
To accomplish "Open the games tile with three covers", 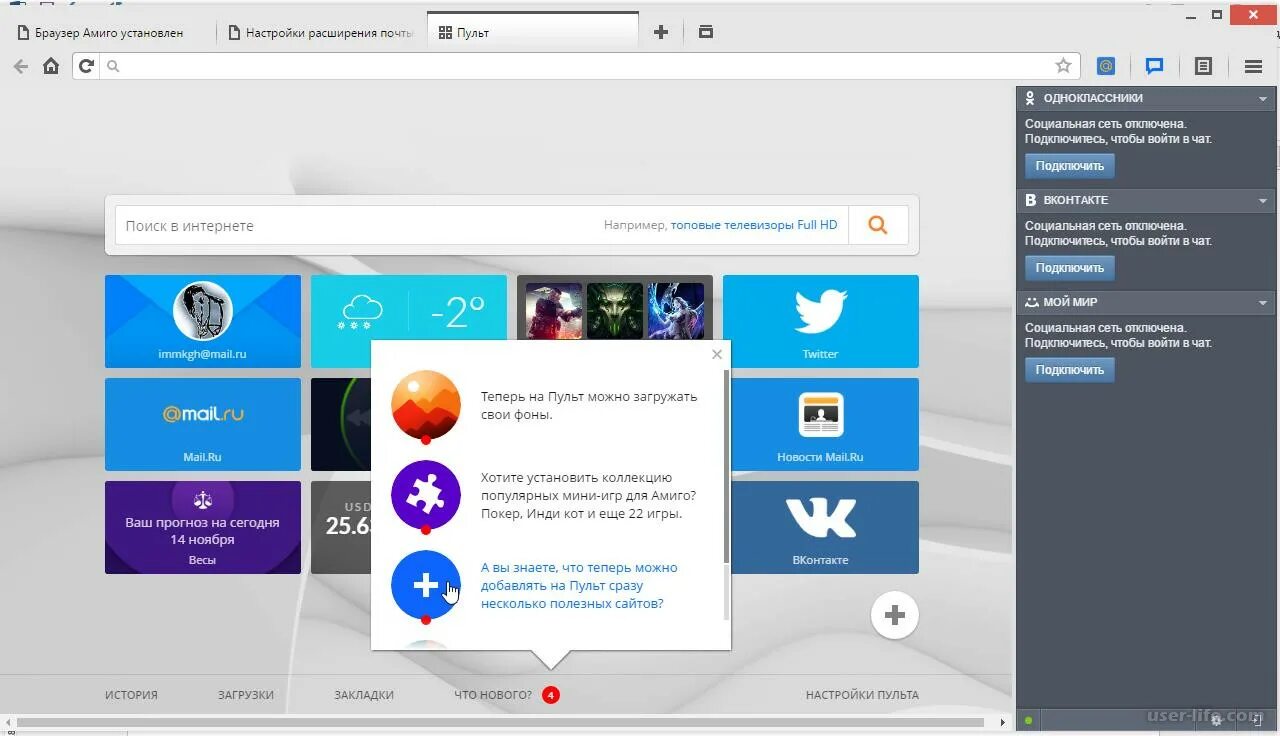I will 615,308.
